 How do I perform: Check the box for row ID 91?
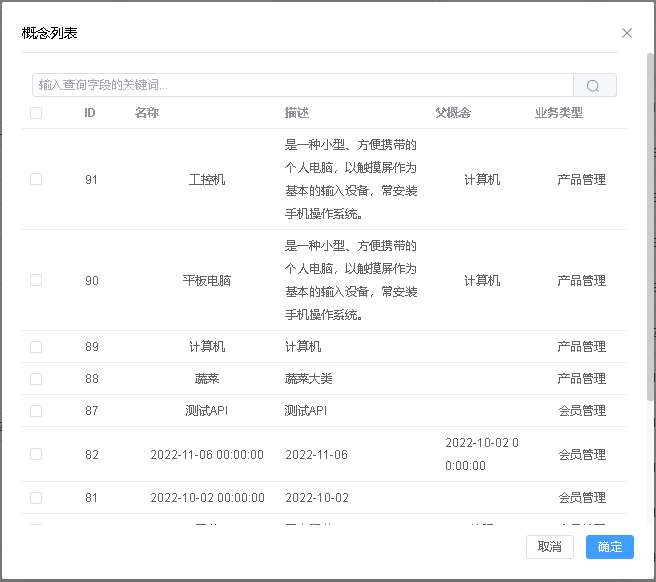(x=36, y=179)
